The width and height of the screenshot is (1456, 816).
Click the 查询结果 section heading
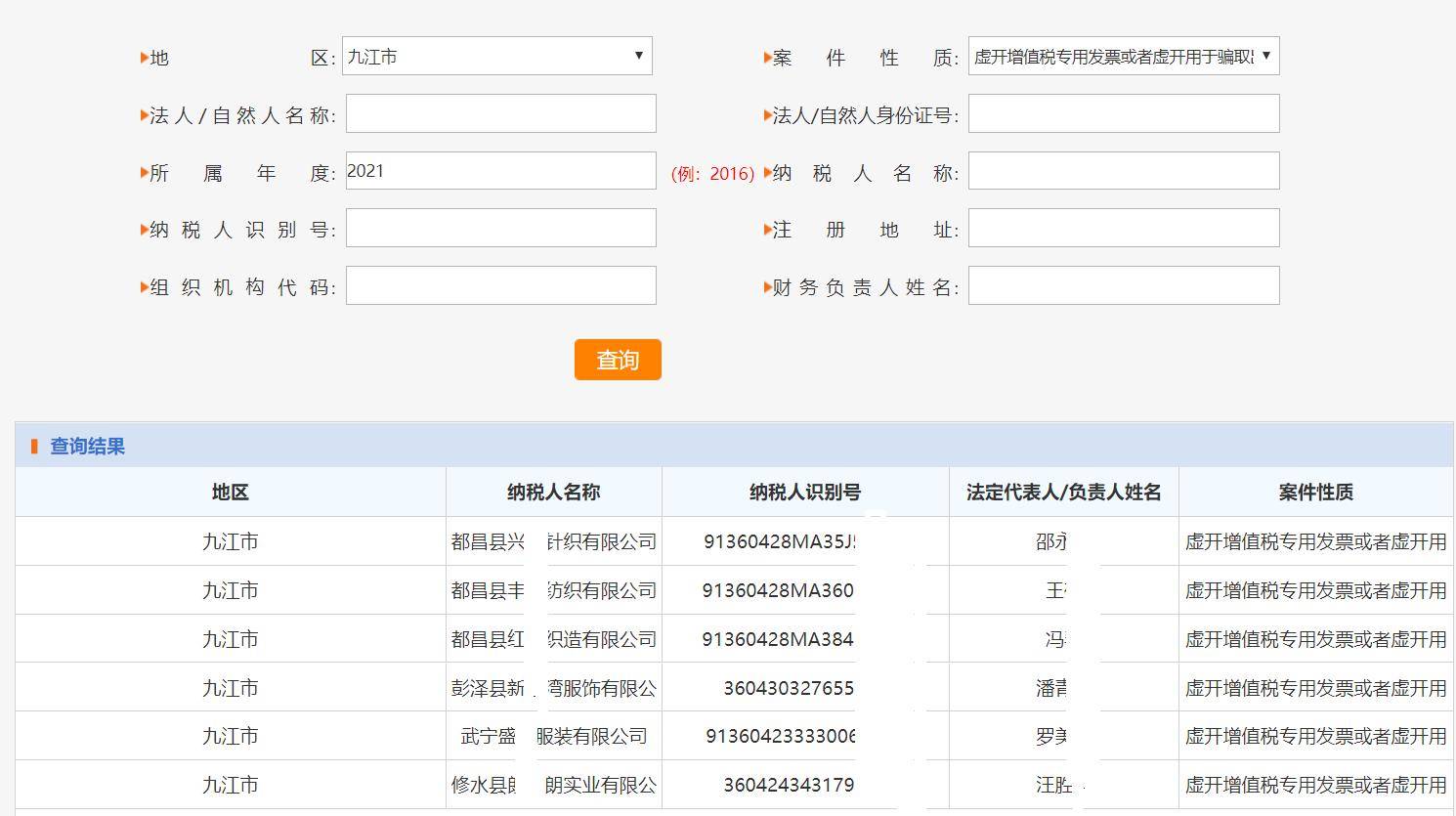[87, 447]
